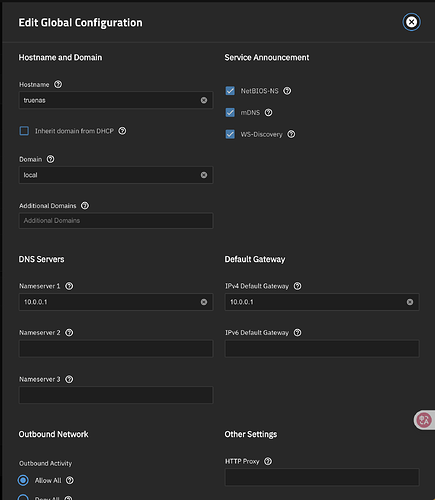
Task: Select the Allow All outbound activity option
Action: point(23,480)
